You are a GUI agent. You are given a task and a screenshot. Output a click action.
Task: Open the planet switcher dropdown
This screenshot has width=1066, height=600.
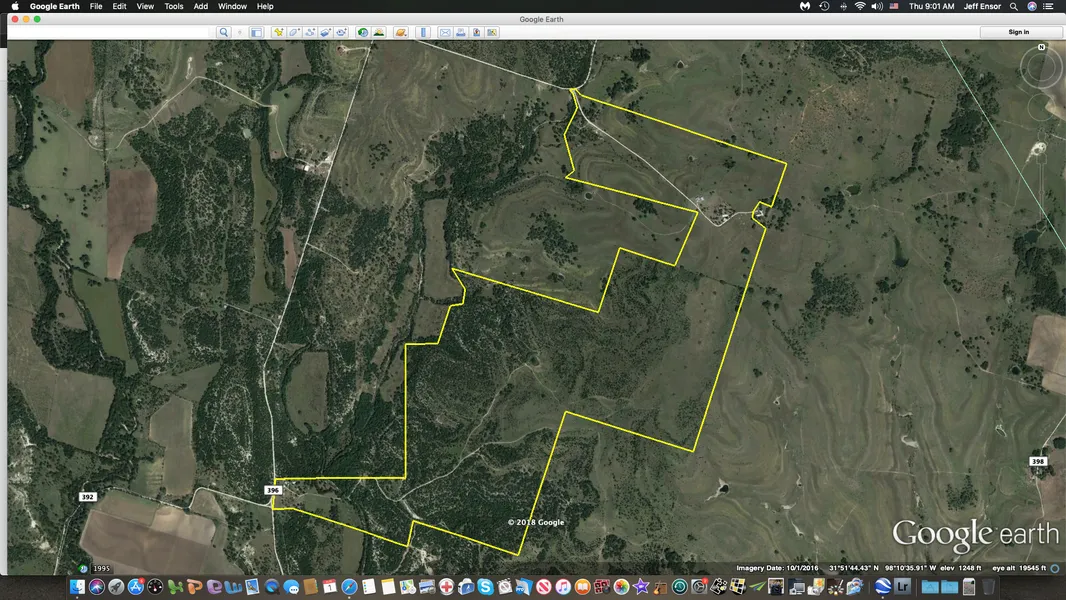(x=400, y=32)
